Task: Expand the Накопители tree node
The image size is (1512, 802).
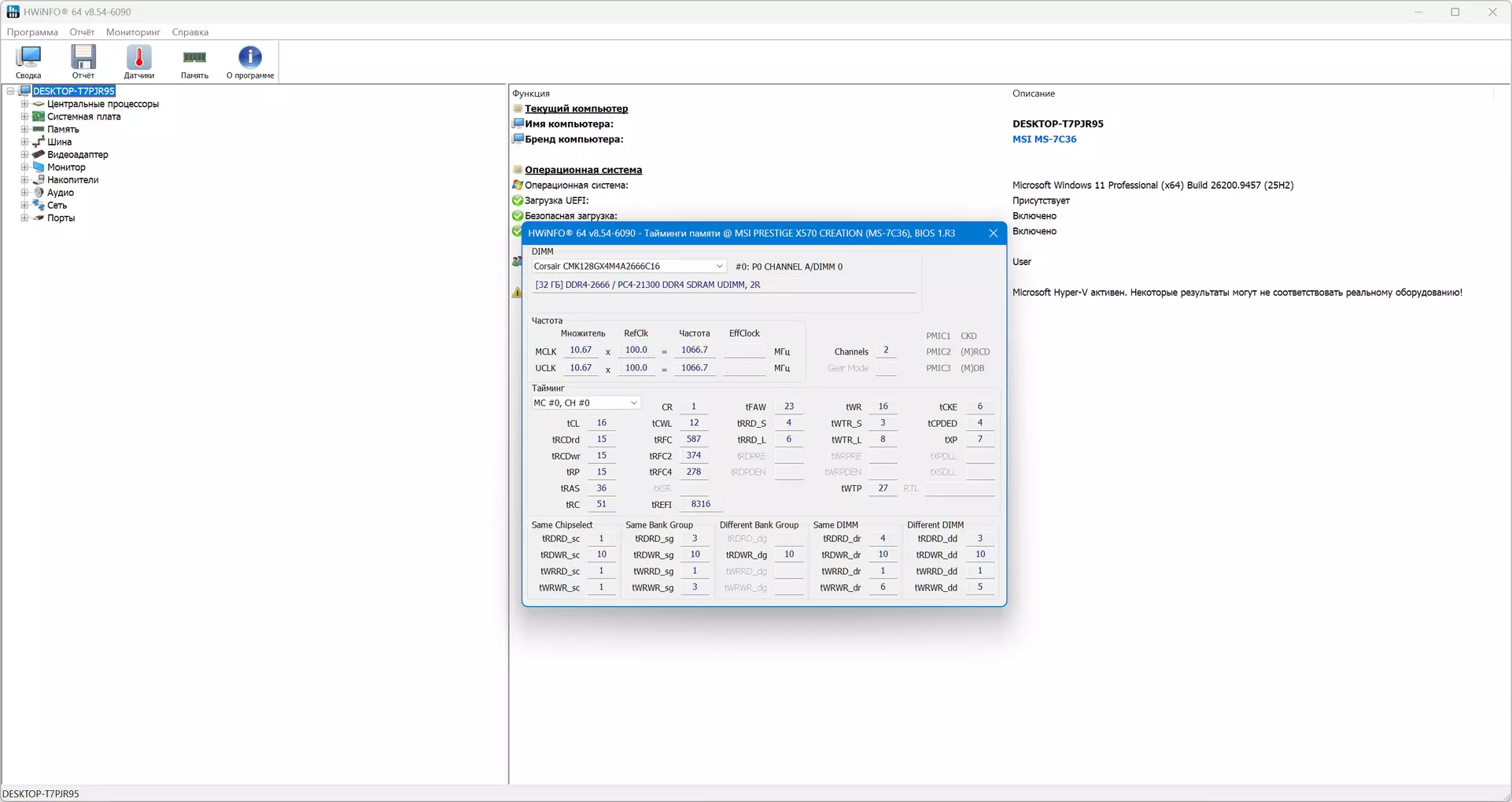Action: 24,180
